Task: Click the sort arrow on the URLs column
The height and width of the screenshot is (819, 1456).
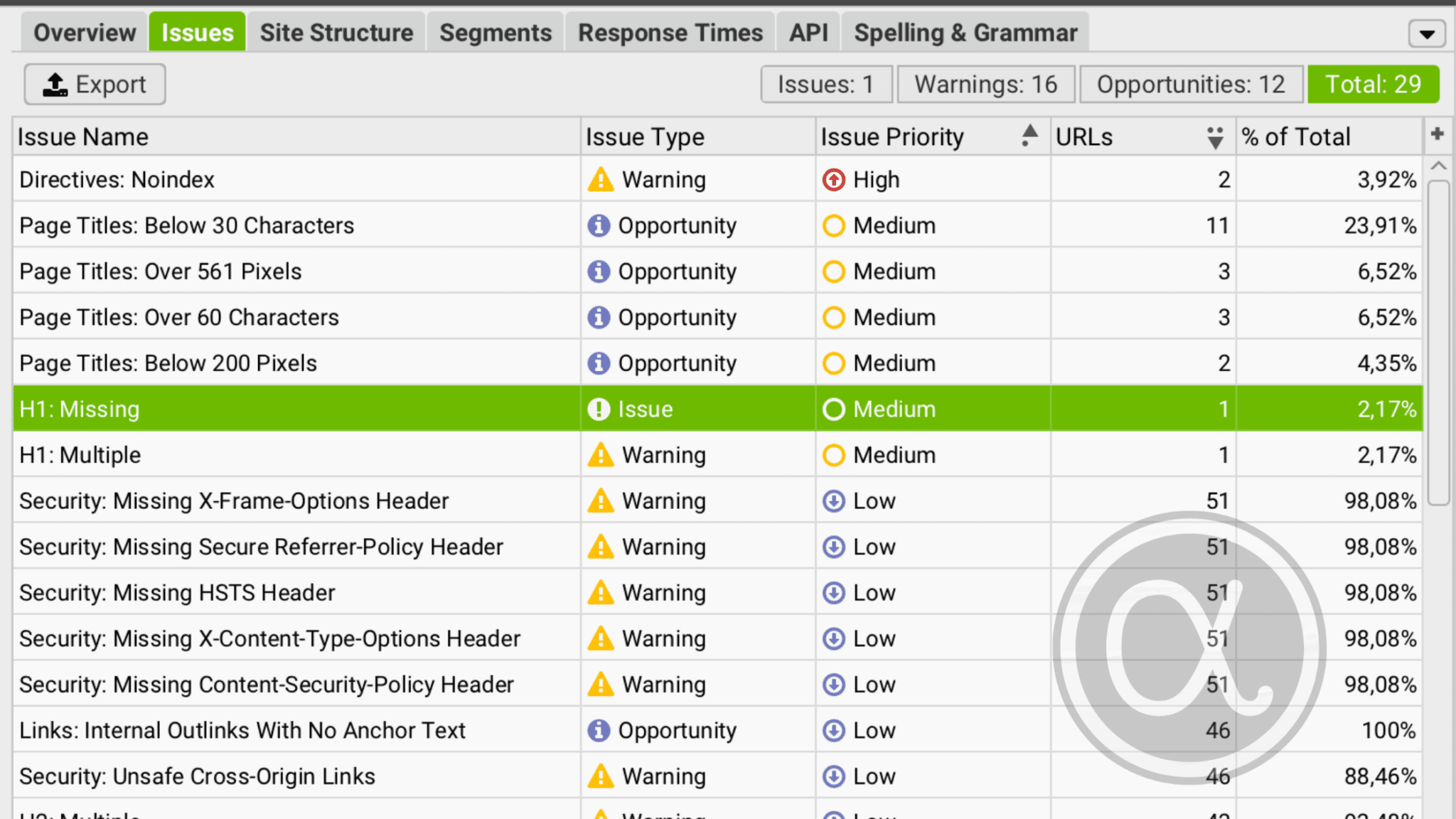Action: (1214, 136)
